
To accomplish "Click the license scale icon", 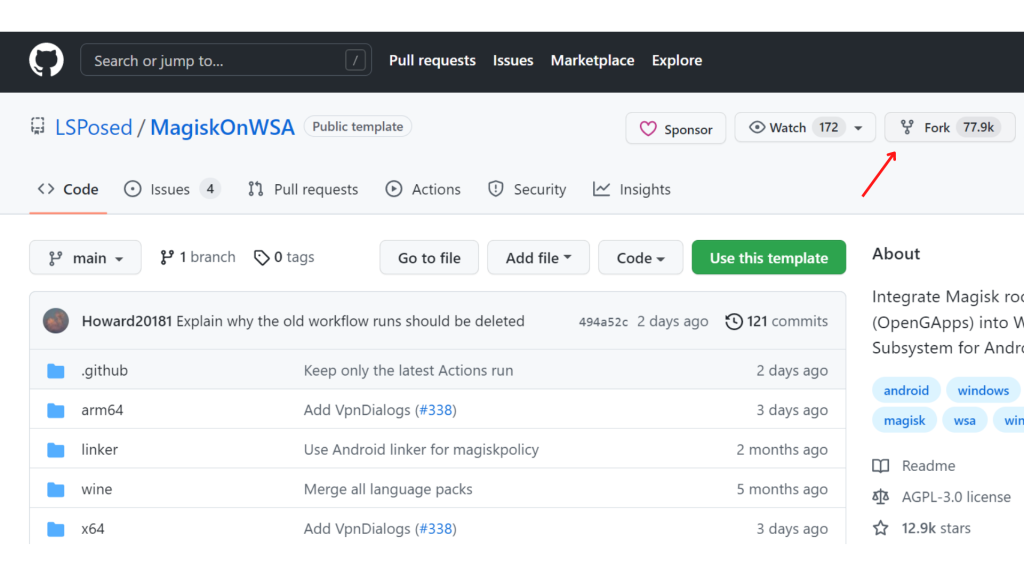I will pyautogui.click(x=881, y=497).
